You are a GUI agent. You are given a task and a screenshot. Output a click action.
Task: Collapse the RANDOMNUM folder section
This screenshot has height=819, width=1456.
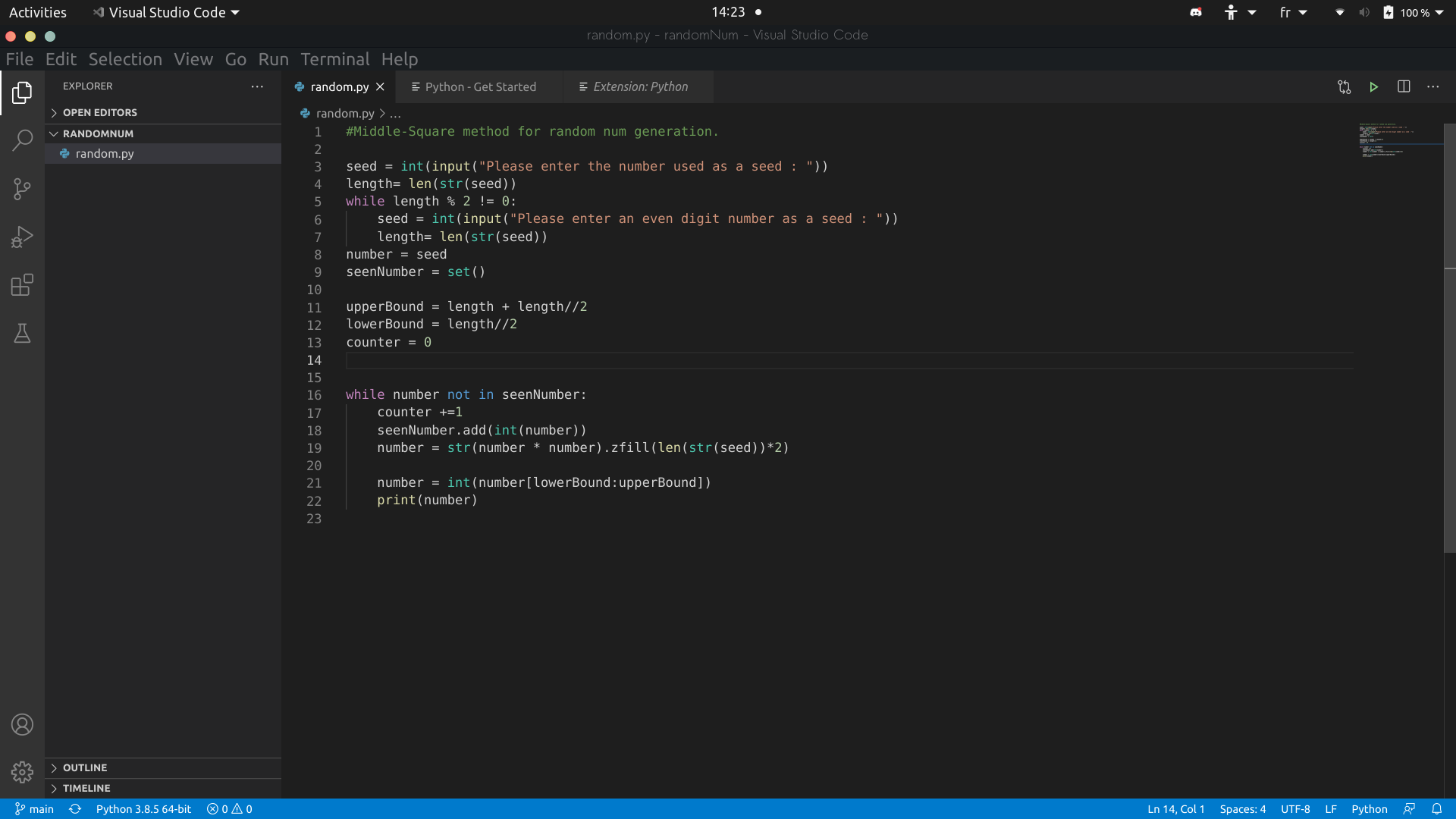(98, 133)
